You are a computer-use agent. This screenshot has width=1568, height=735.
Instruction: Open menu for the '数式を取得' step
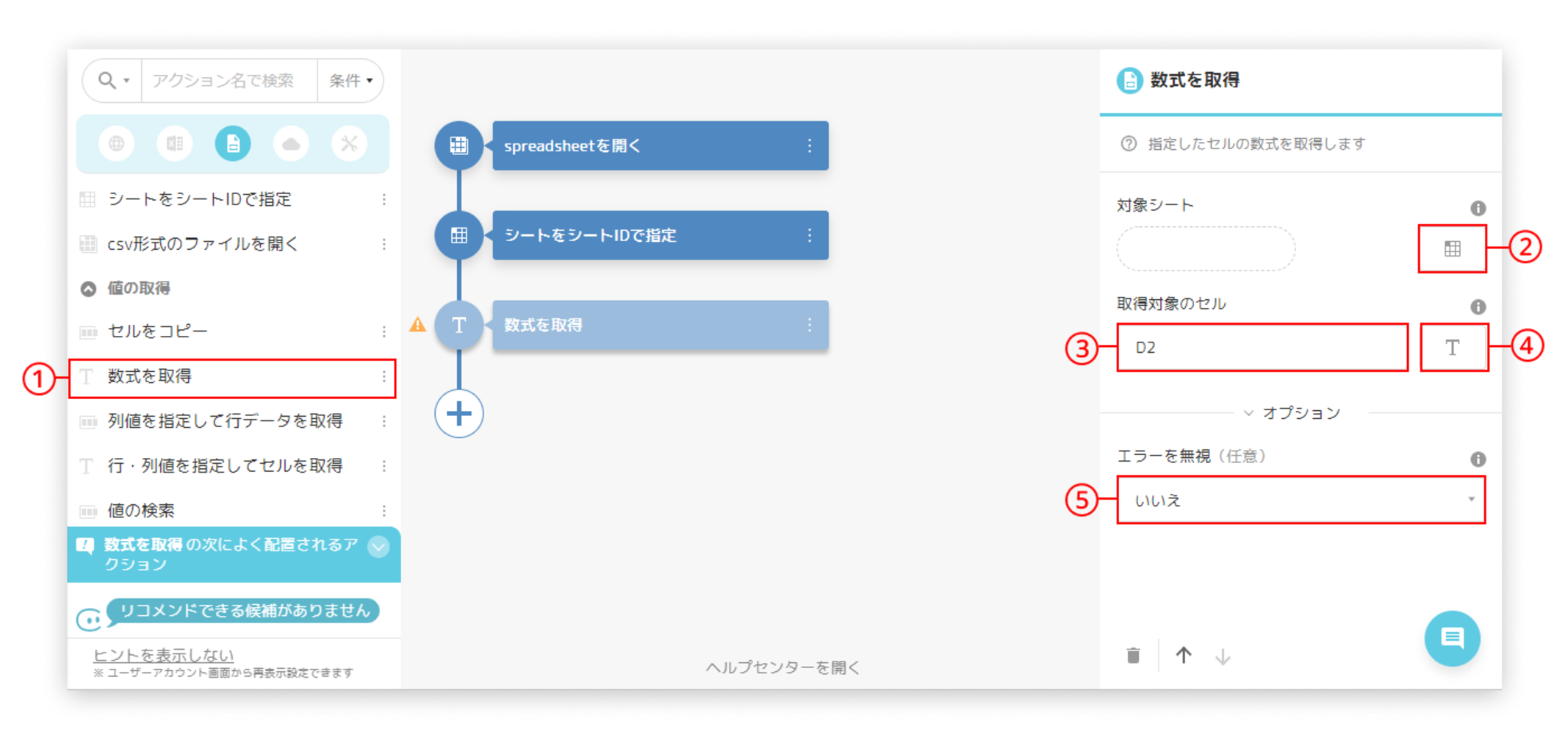(810, 325)
